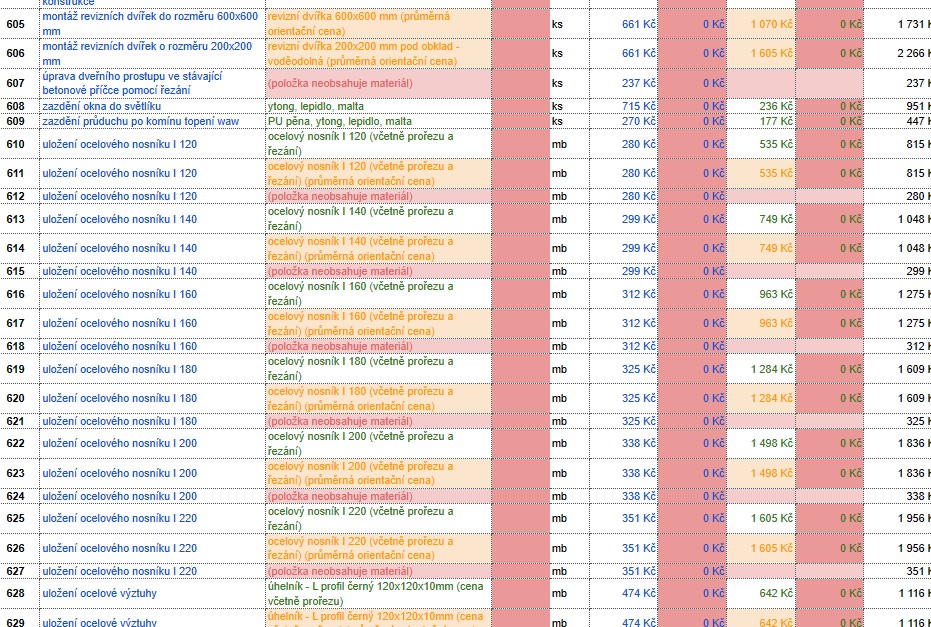Click 'úhelník - L profil černý' in row 628
931x627 pixels.
[377, 594]
